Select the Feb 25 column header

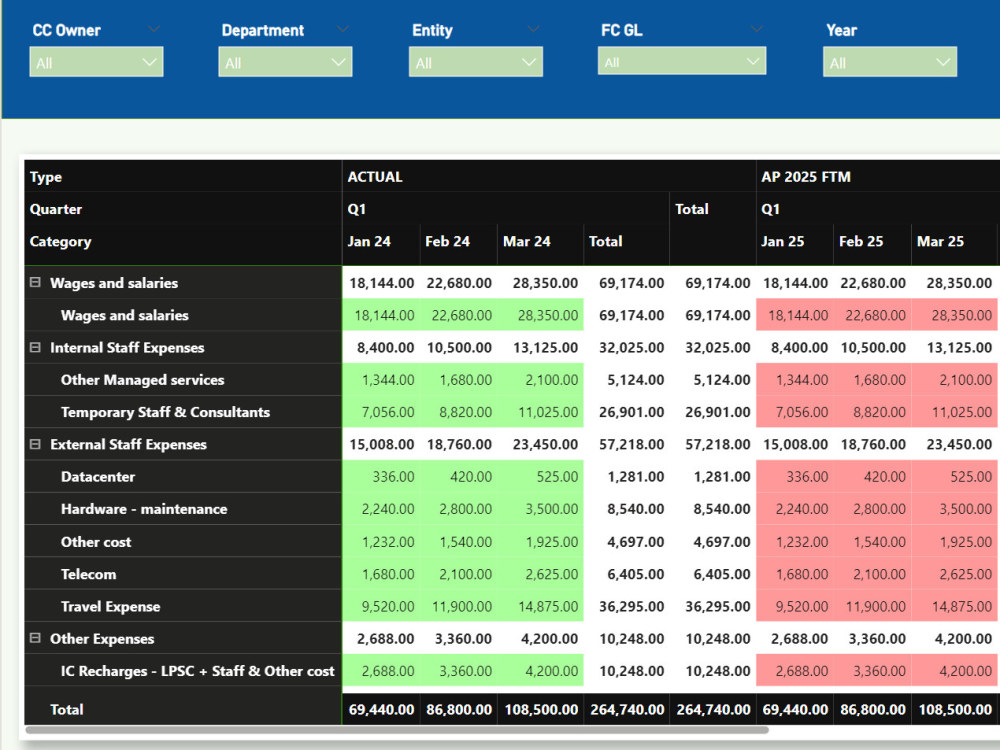pyautogui.click(x=861, y=242)
